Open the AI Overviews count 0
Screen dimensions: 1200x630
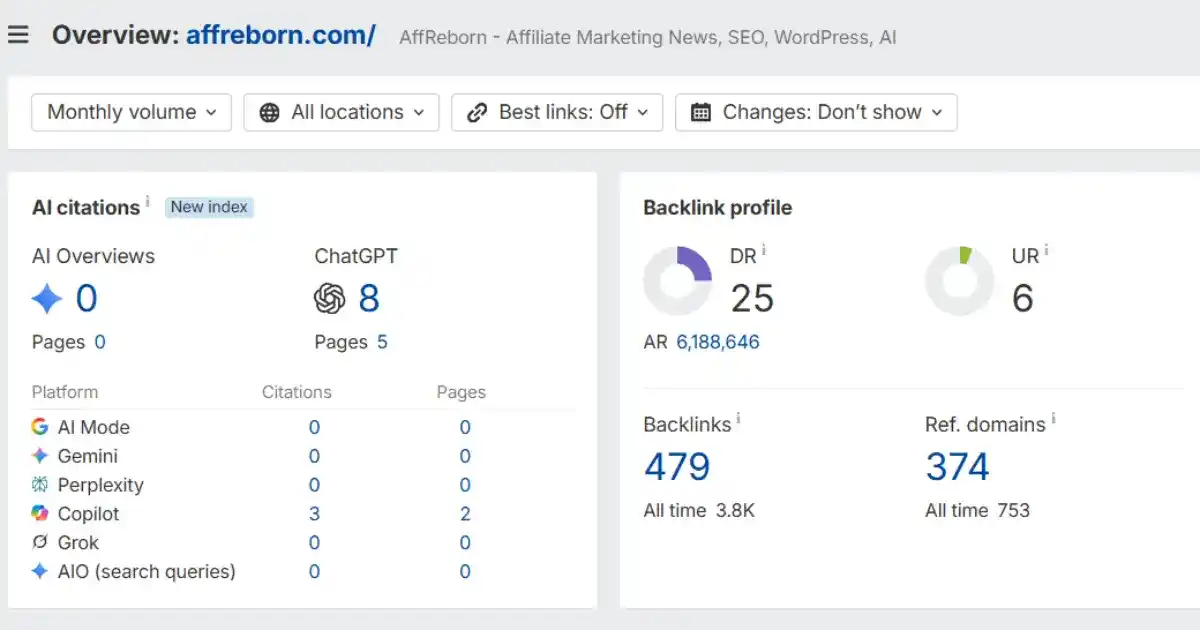87,298
